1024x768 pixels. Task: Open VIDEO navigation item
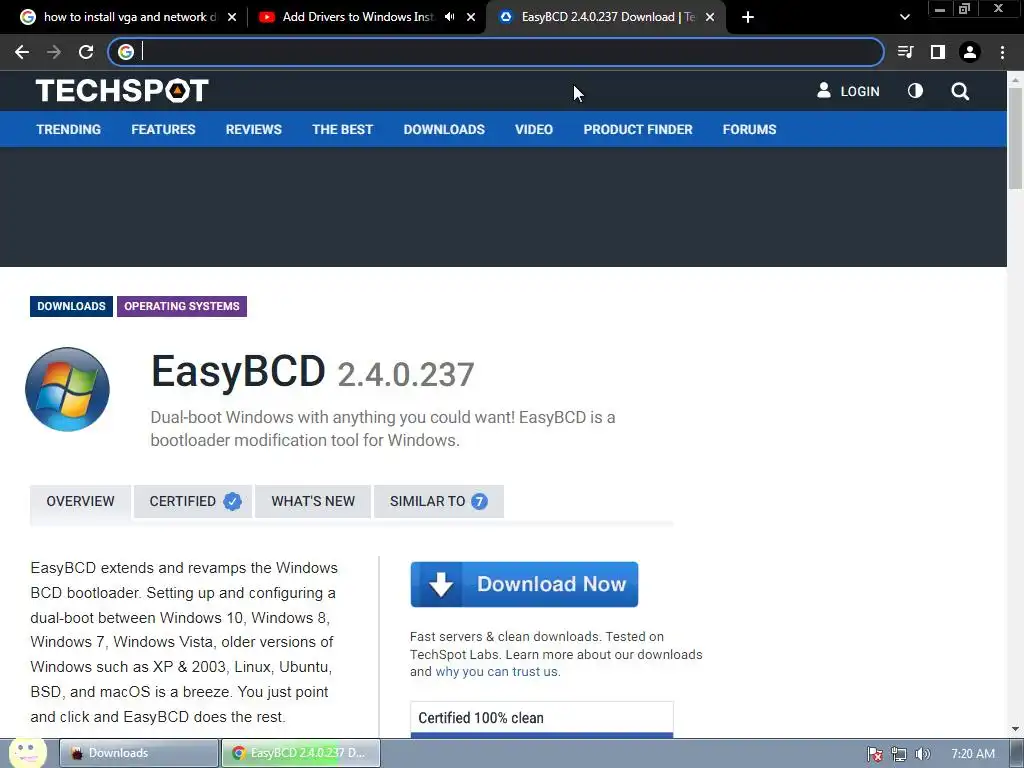tap(534, 129)
